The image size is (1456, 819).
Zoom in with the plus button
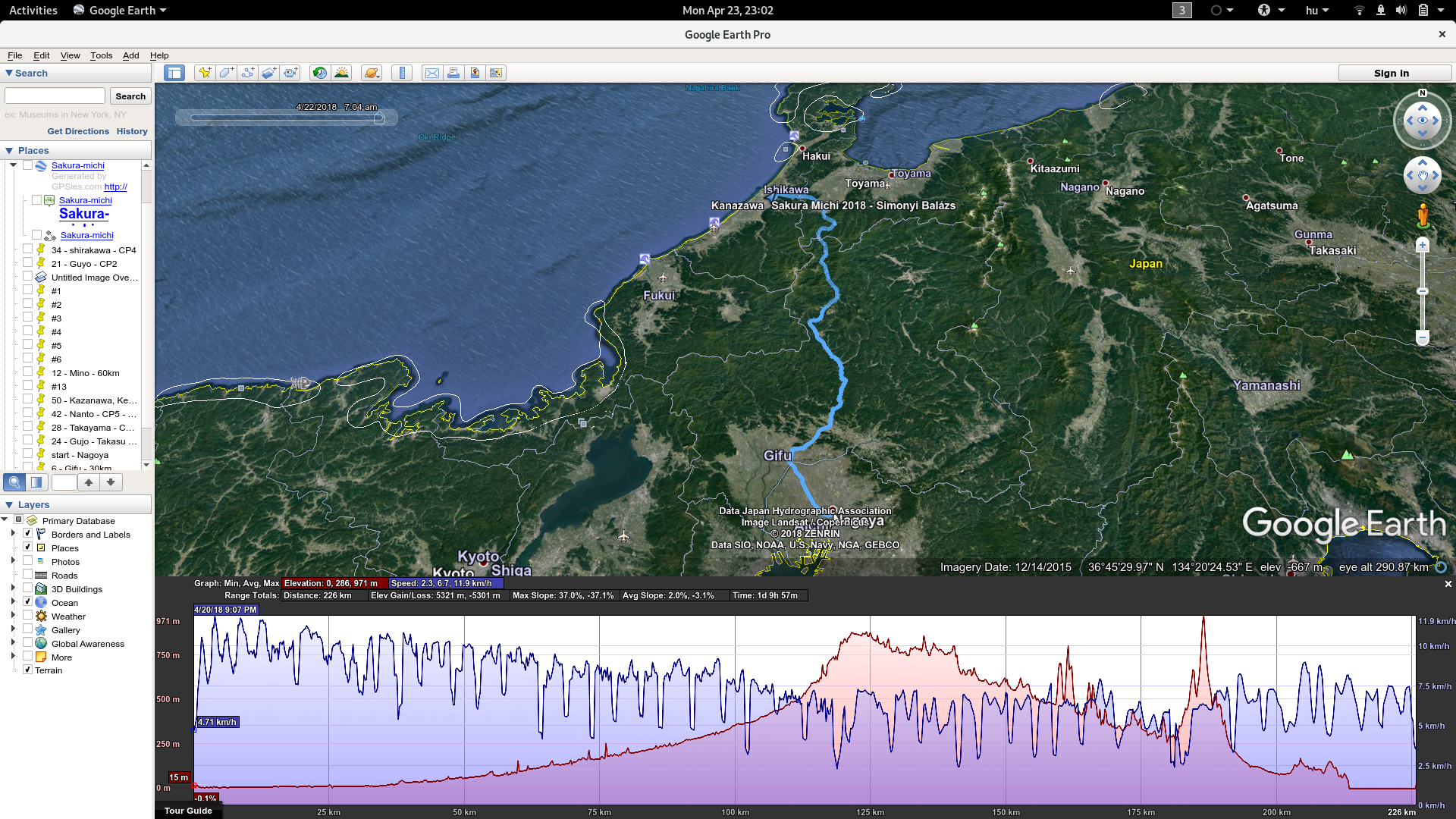1423,245
